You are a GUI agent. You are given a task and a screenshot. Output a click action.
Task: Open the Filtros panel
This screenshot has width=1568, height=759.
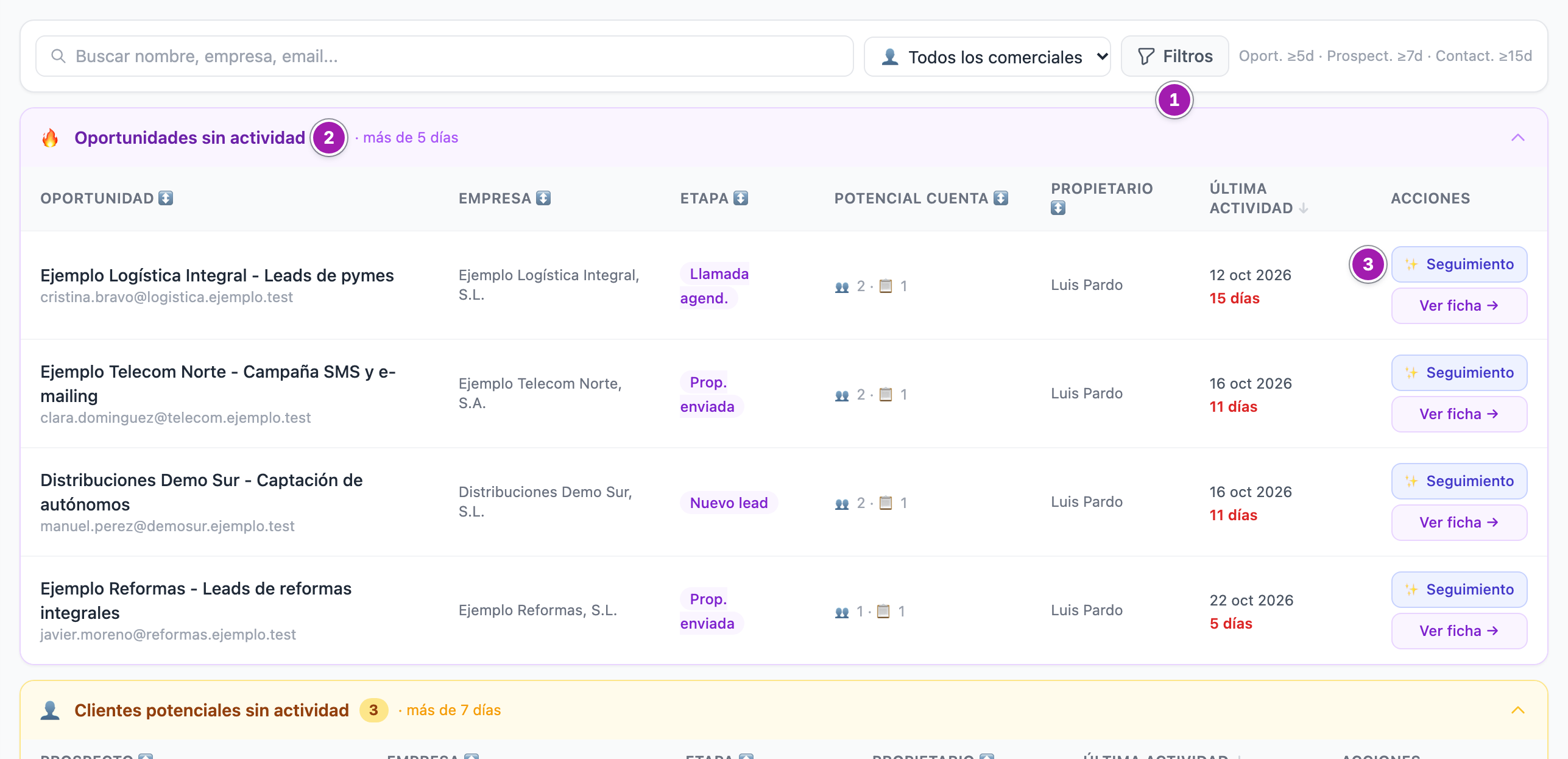coord(1175,56)
